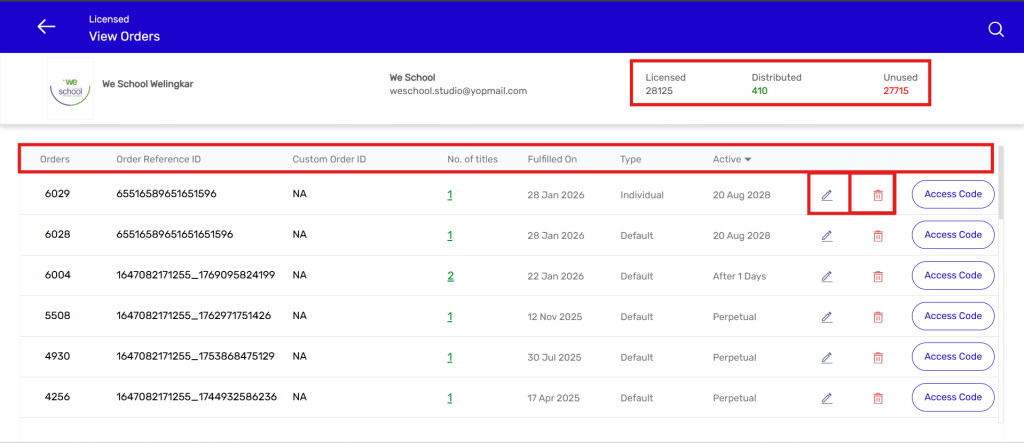Edit order 5508 via pencil icon

[827, 317]
